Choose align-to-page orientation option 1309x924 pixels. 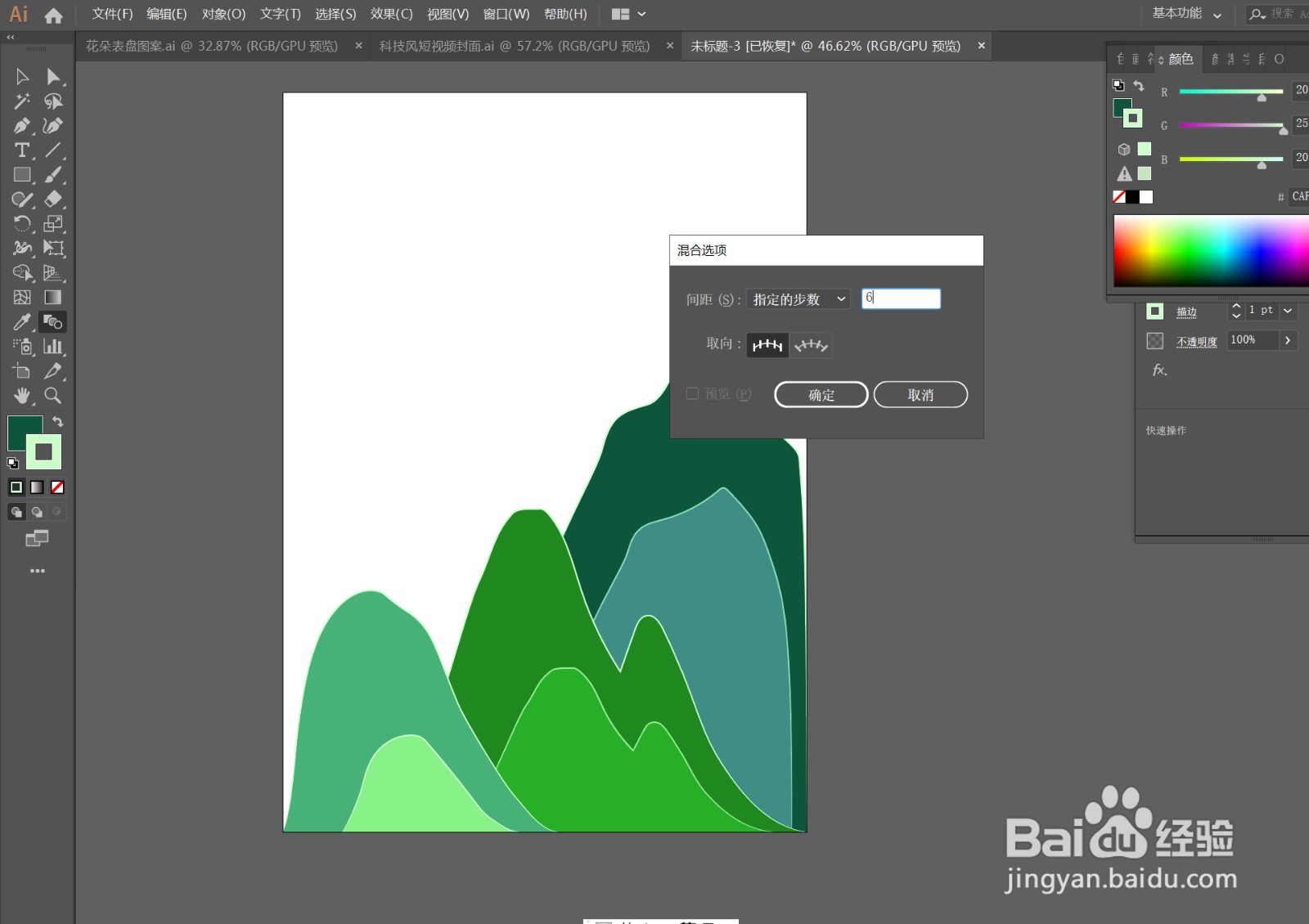(767, 345)
